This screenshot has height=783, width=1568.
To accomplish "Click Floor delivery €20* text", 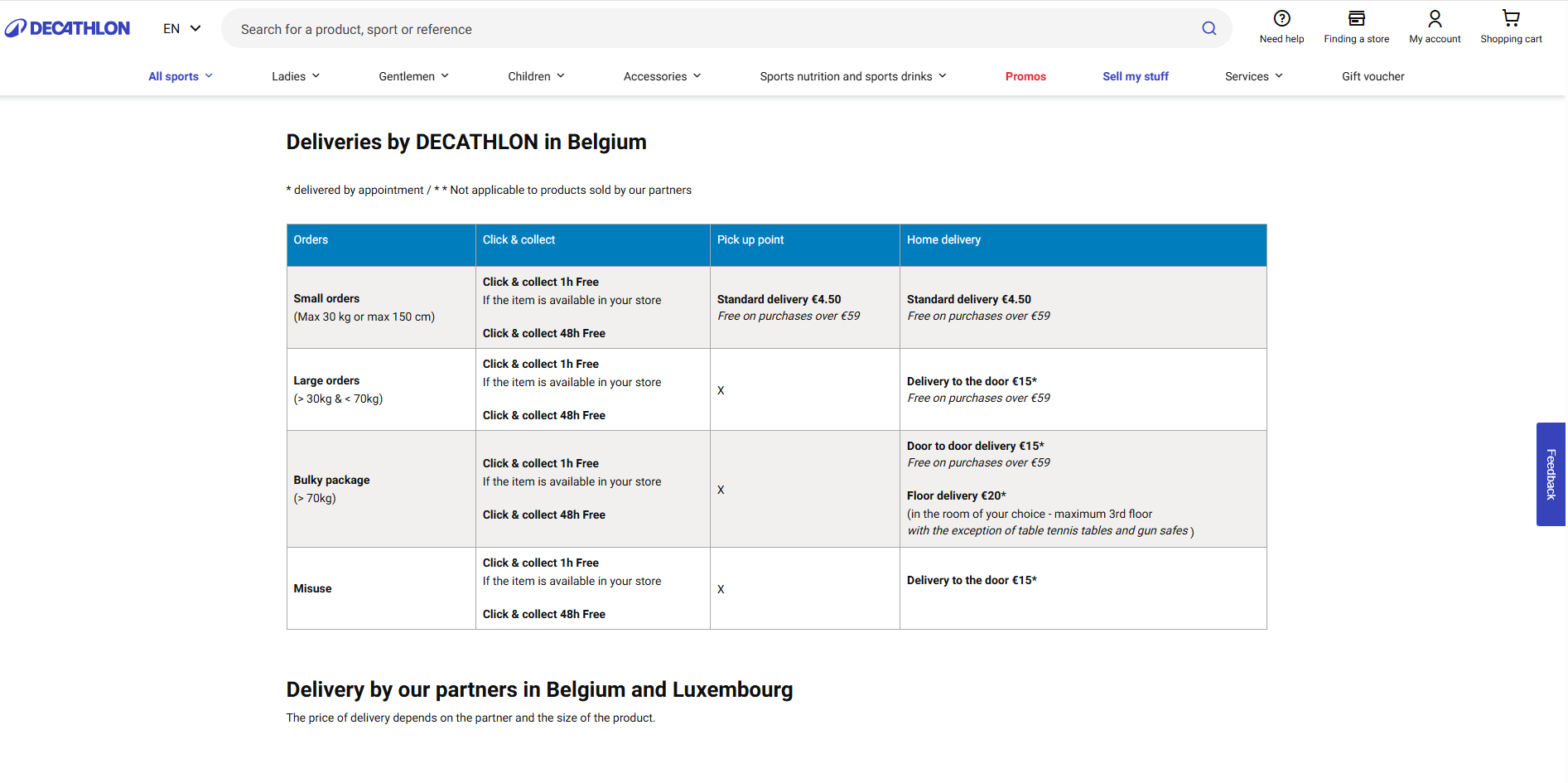I will (x=957, y=495).
